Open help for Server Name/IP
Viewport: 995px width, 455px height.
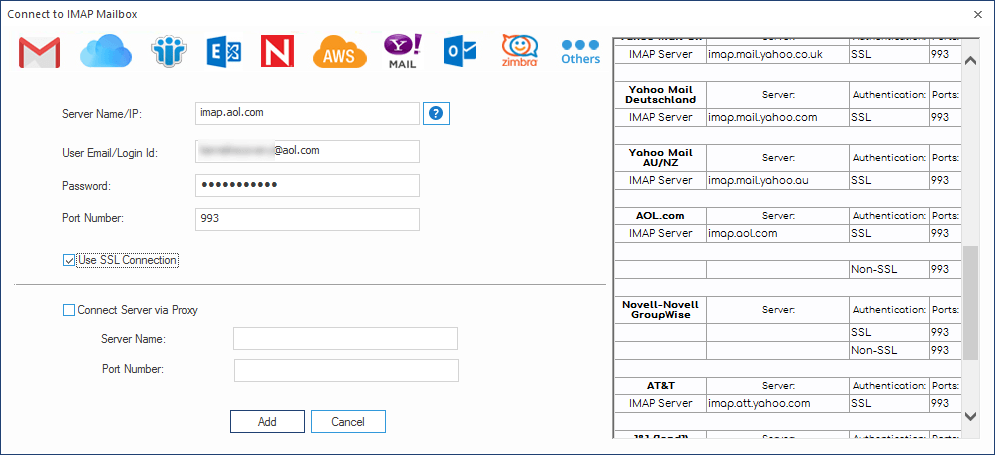[436, 114]
